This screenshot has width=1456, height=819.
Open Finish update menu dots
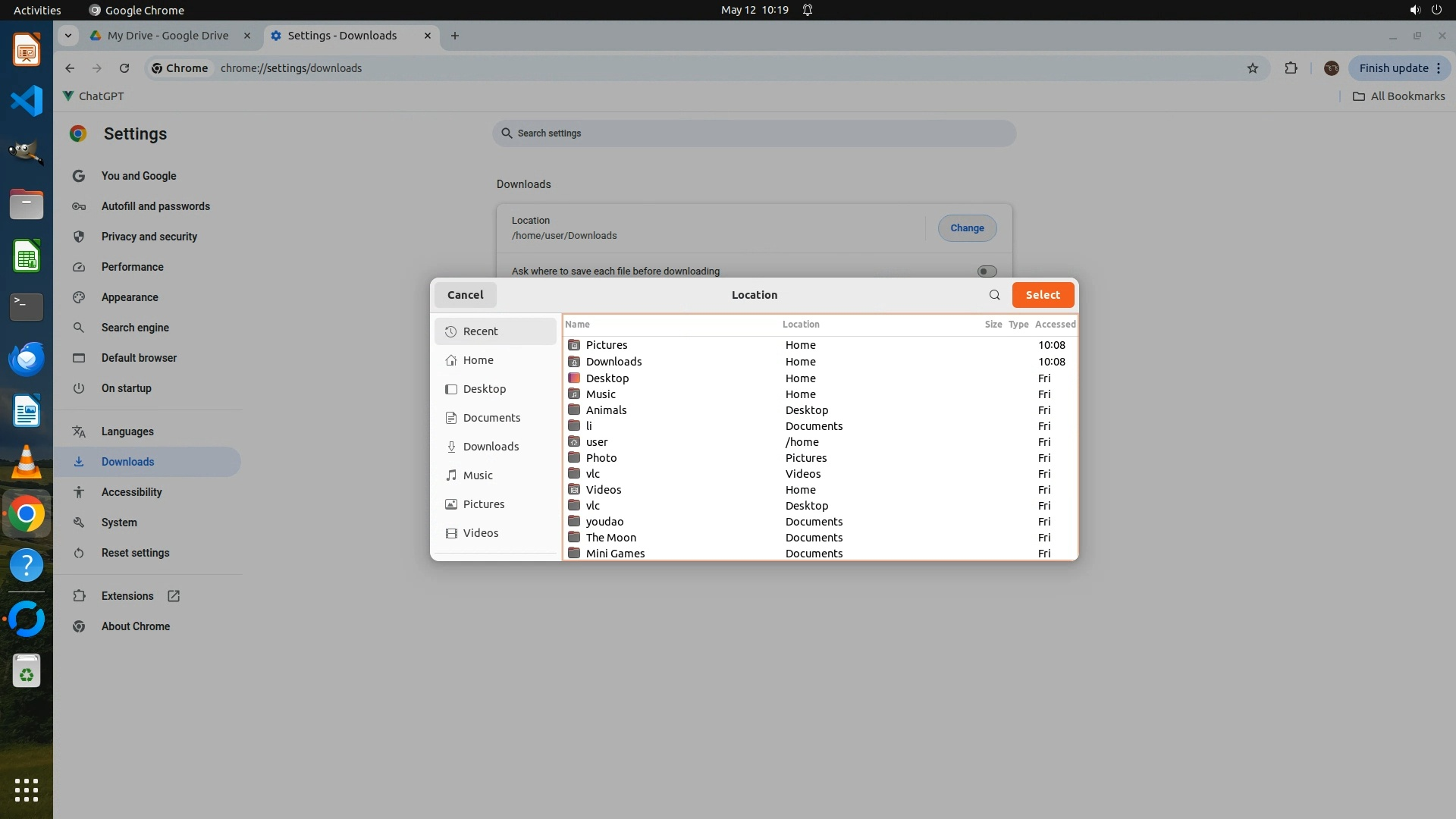click(1439, 68)
